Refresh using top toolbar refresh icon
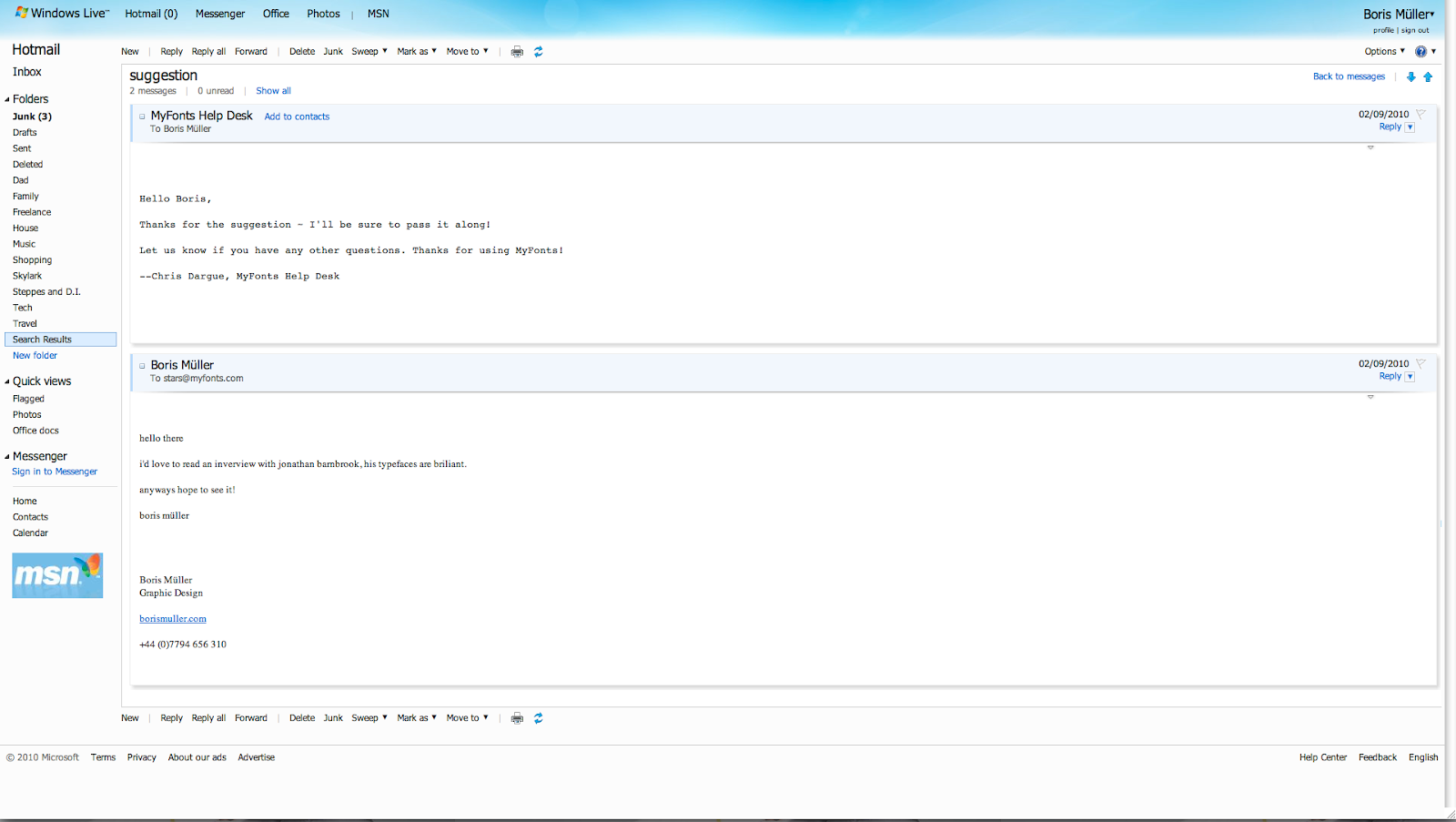 [x=539, y=52]
